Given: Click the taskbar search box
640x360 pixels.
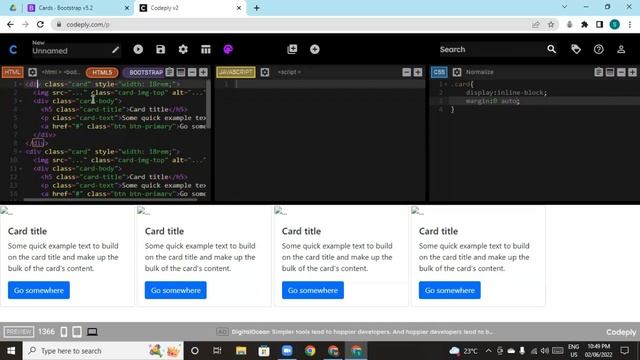Looking at the screenshot, I should tap(103, 351).
